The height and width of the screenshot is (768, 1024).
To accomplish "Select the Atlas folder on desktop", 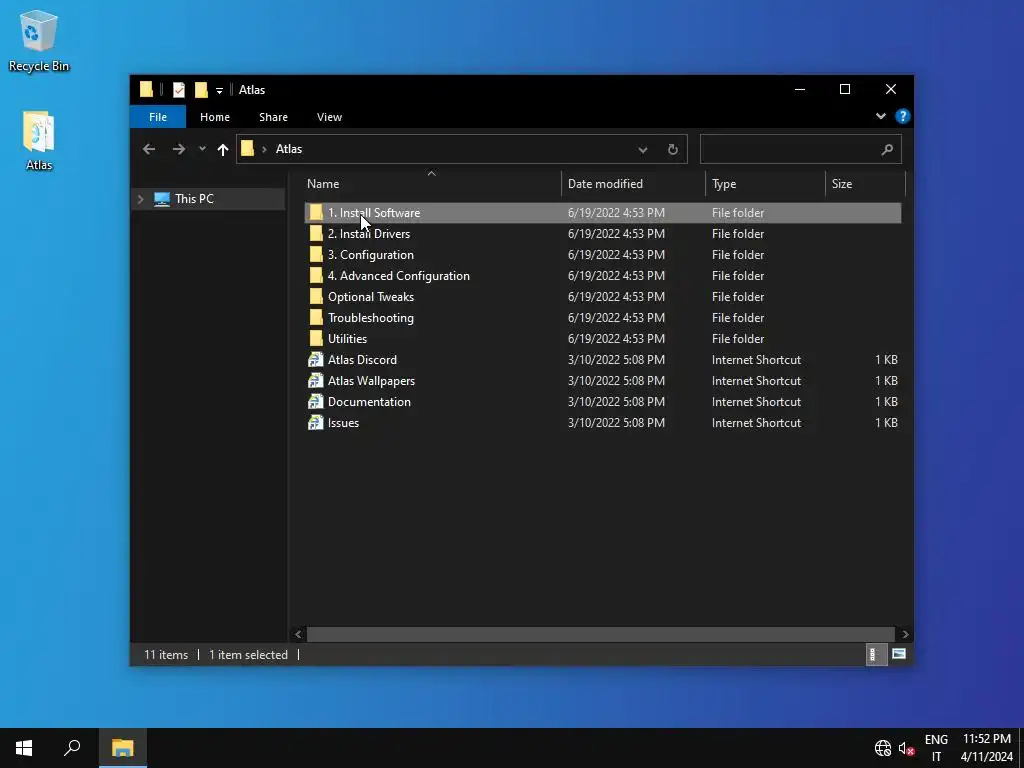I will (x=39, y=141).
